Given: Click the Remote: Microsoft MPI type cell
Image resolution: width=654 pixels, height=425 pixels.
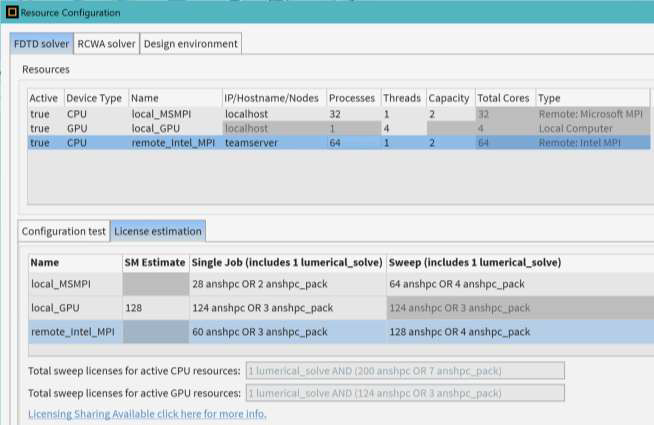Looking at the screenshot, I should coord(592,114).
